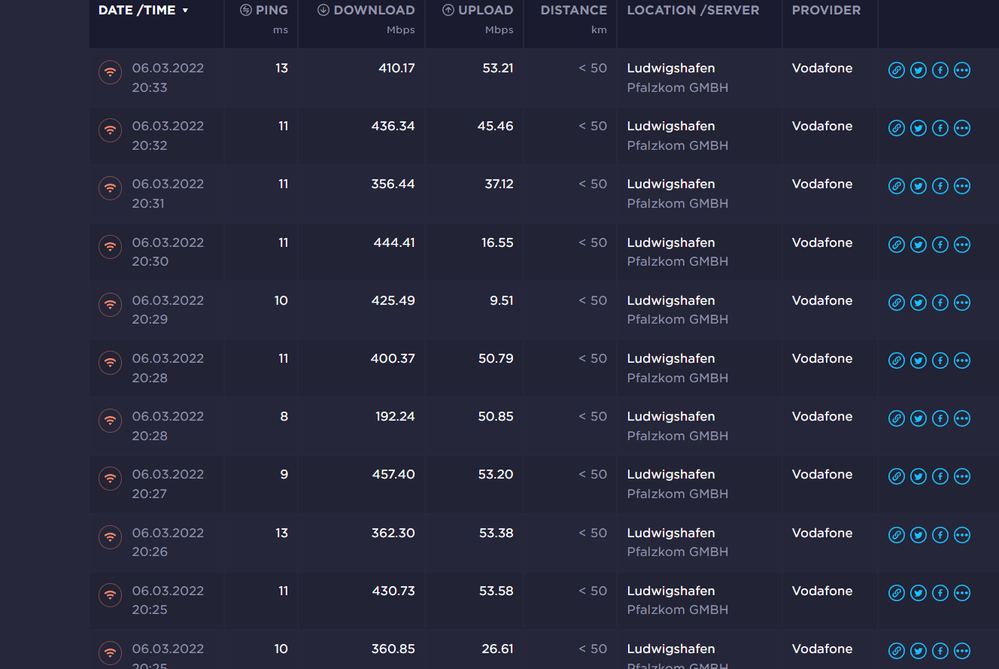Share the 20:29 result on Twitter
This screenshot has height=669, width=999.
click(918, 303)
